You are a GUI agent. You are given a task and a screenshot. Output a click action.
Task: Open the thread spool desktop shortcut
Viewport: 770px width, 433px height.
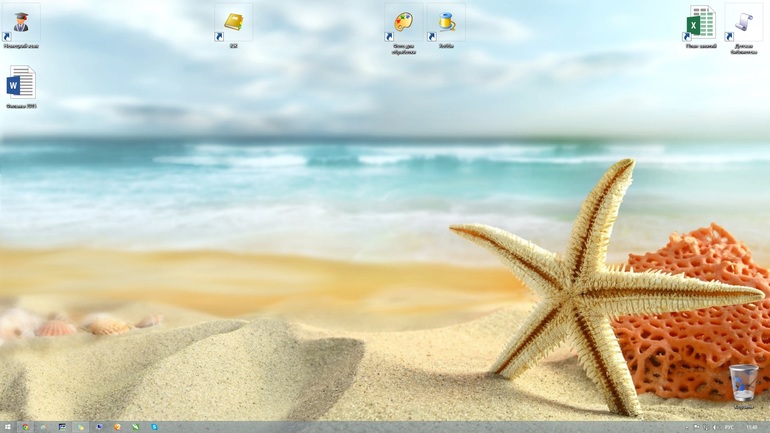pyautogui.click(x=446, y=26)
